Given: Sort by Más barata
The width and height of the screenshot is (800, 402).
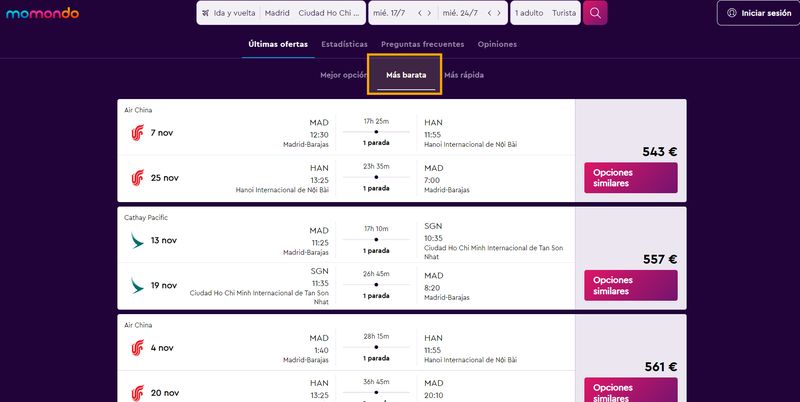Looking at the screenshot, I should [406, 75].
